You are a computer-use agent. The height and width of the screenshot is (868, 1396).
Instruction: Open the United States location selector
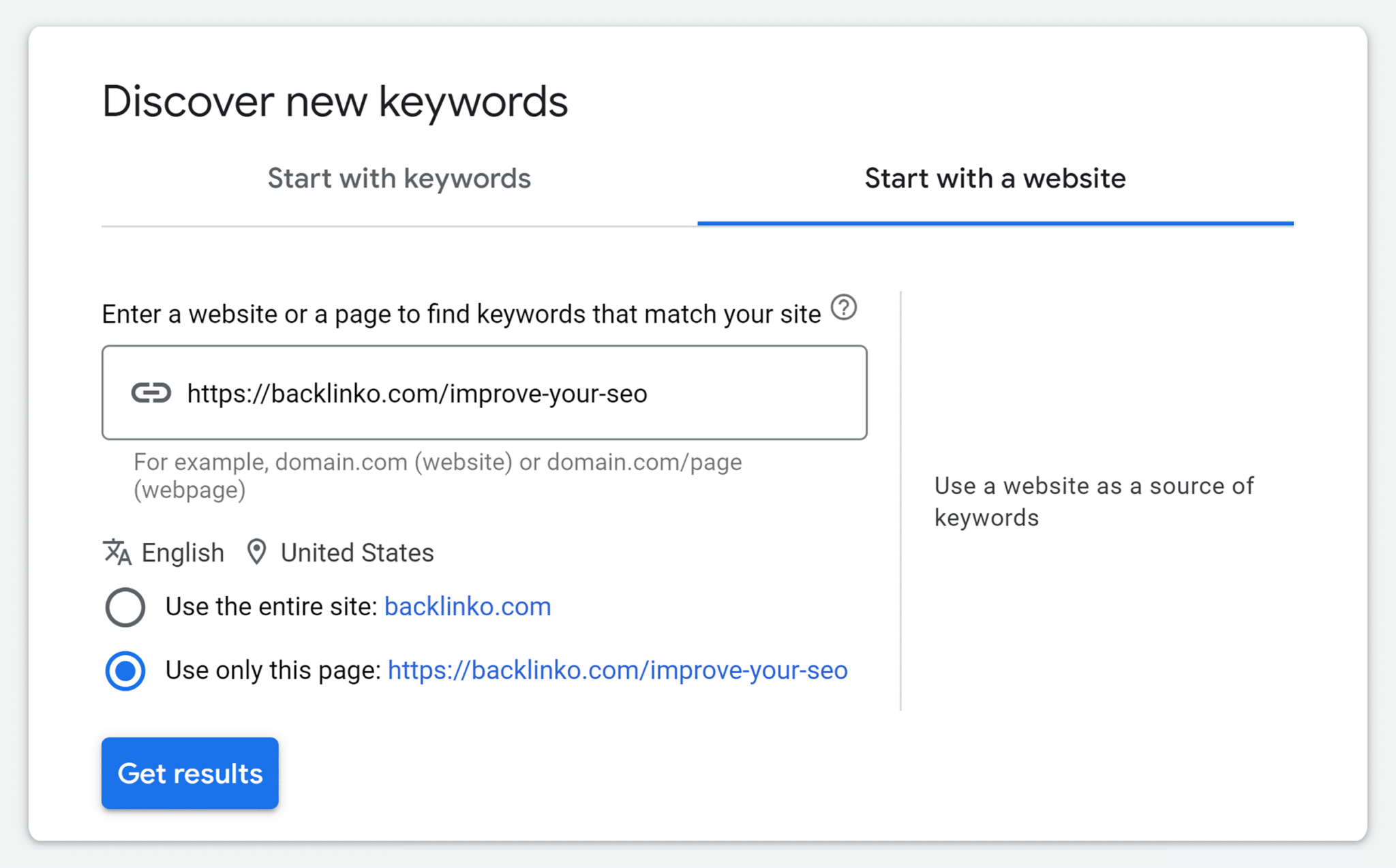(x=357, y=553)
